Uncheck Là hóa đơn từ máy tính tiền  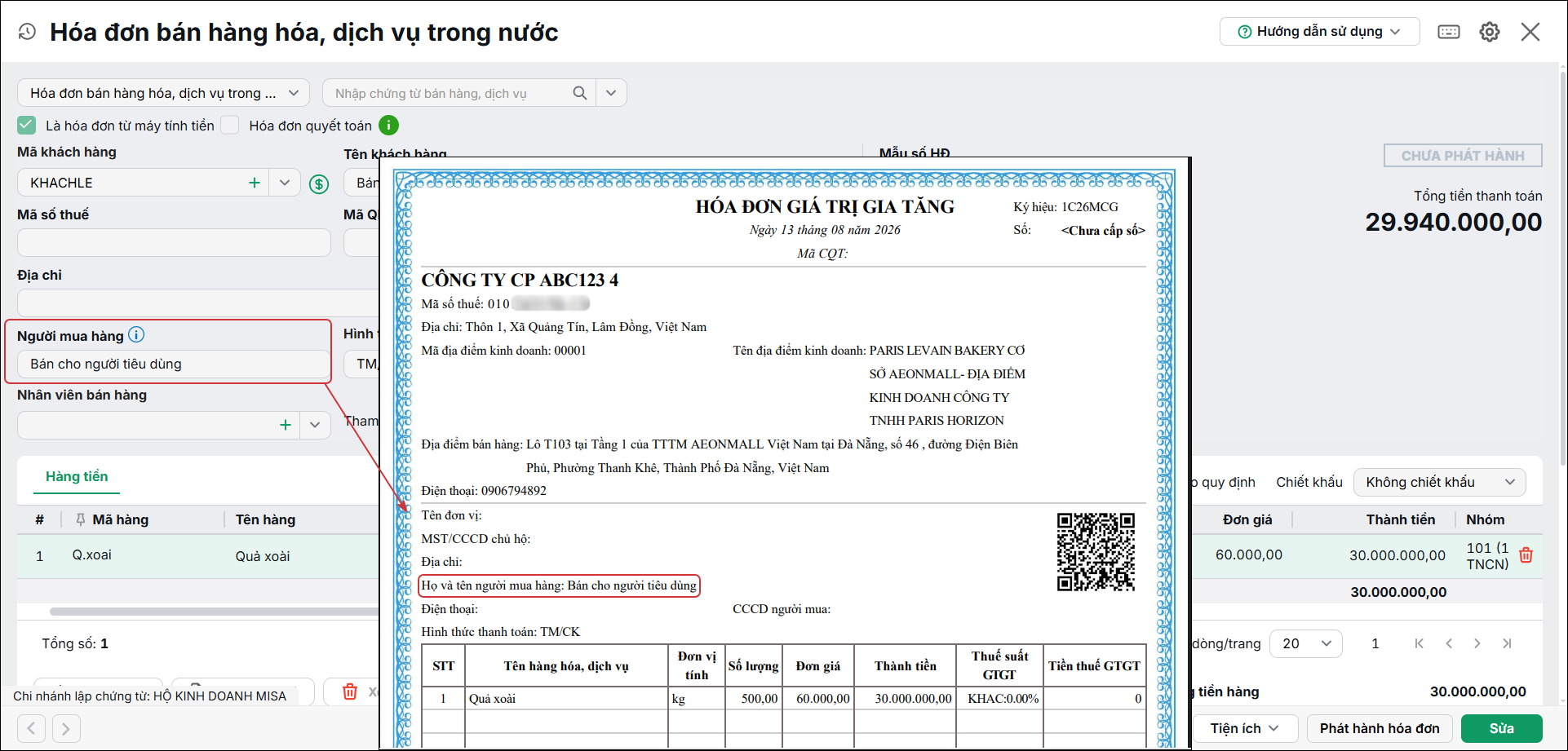[27, 125]
